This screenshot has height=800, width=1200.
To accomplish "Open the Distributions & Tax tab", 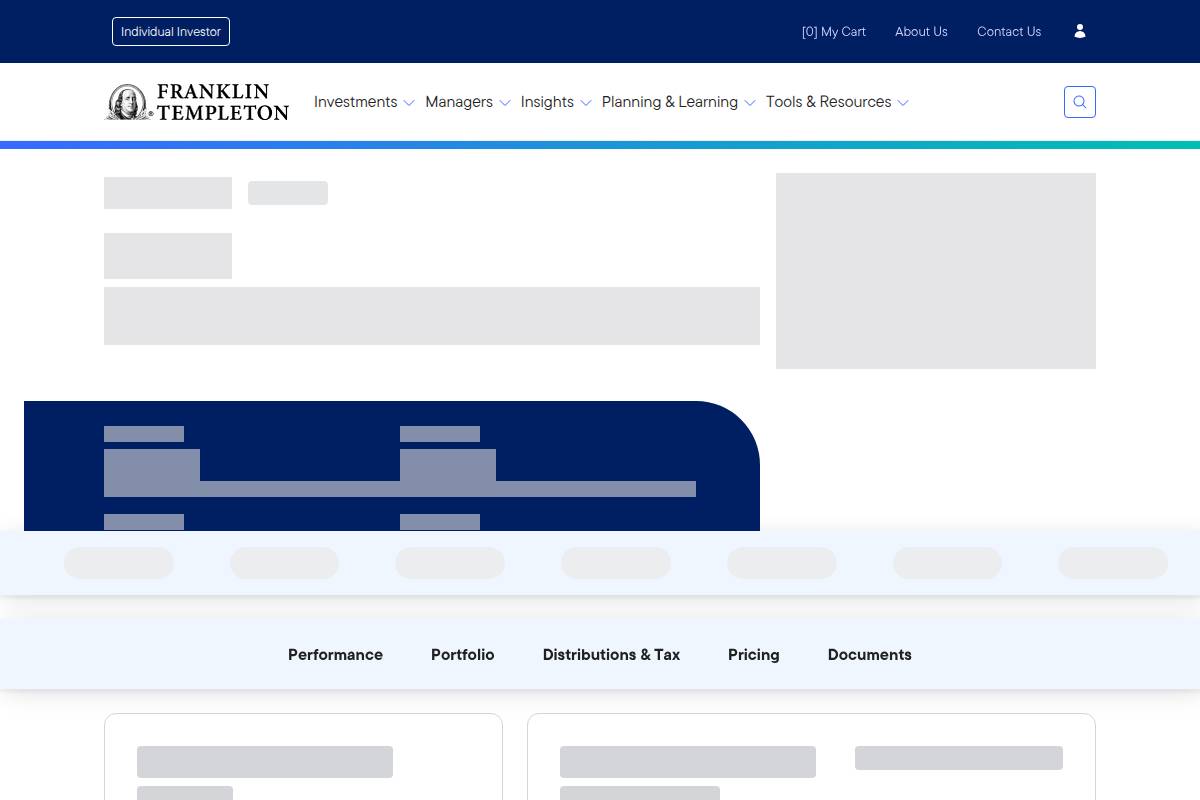I will pyautogui.click(x=611, y=654).
